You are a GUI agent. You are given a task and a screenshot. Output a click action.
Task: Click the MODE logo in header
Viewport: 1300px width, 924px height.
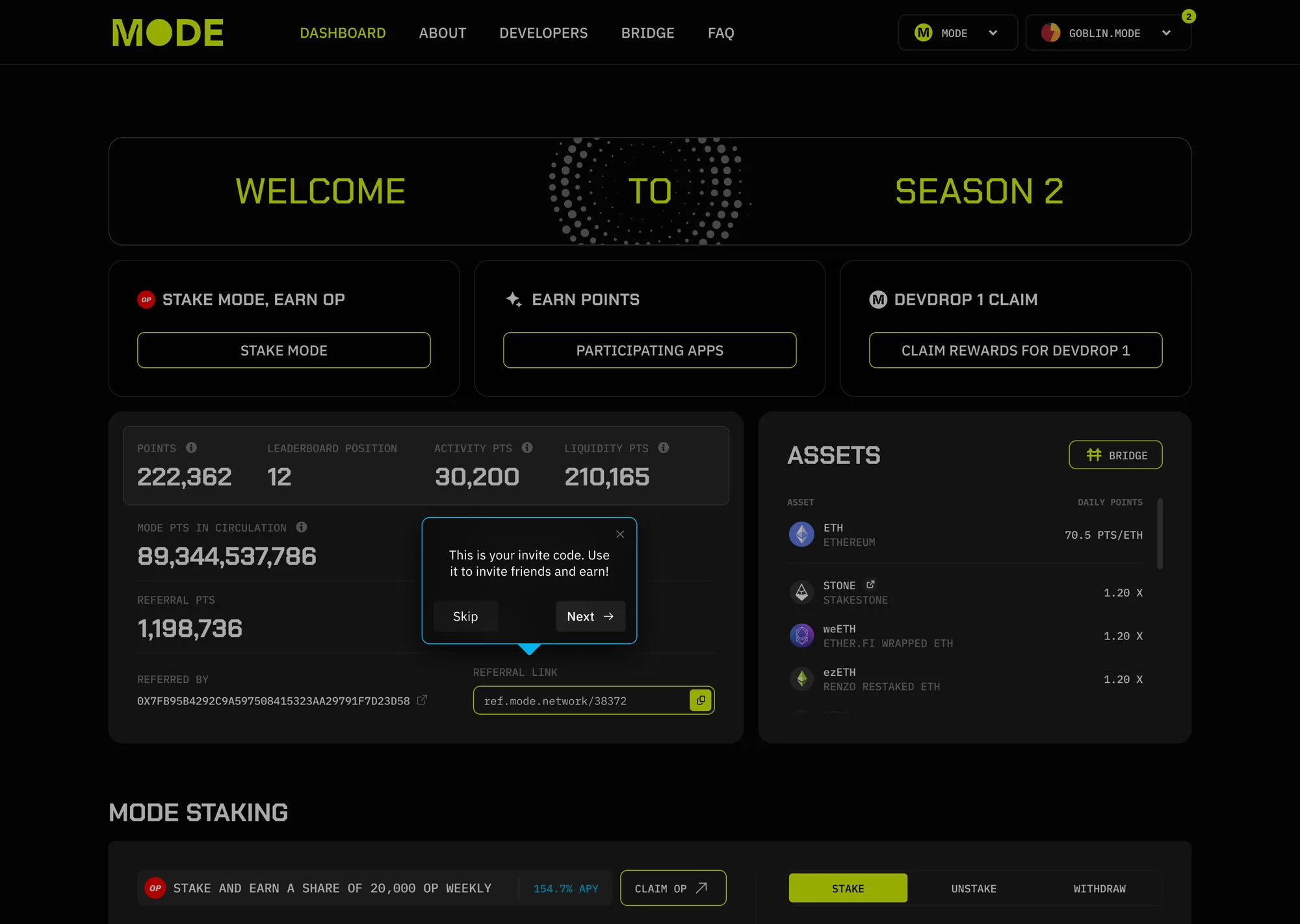(168, 32)
